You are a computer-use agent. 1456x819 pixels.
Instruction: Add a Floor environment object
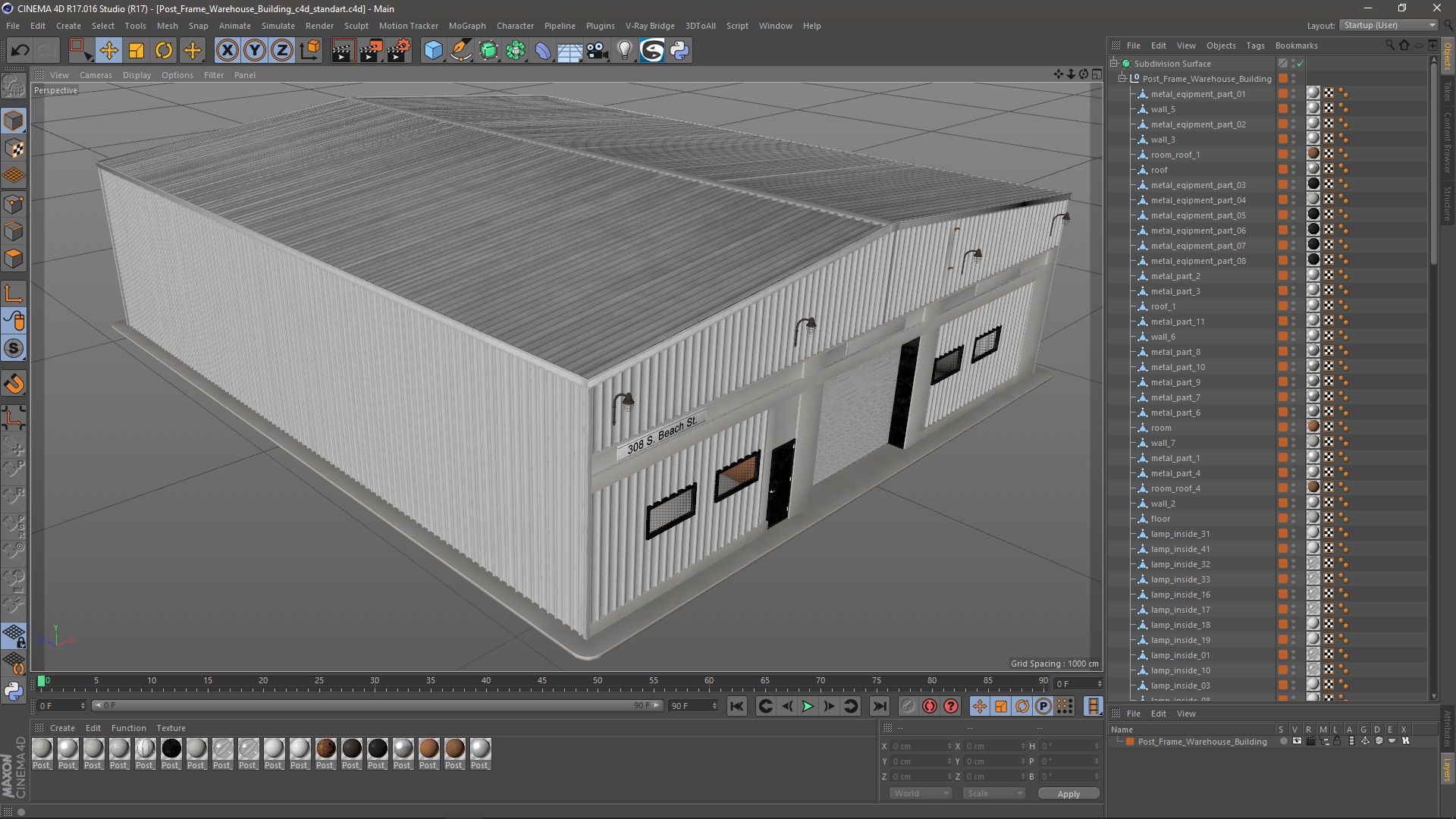point(570,51)
